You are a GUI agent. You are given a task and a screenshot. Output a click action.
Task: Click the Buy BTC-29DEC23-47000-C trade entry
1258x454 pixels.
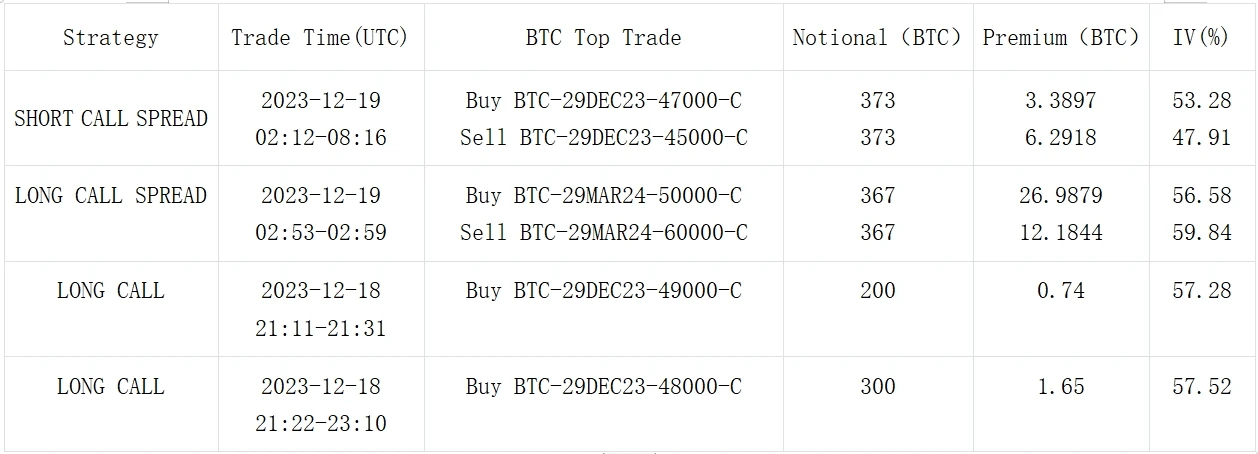pos(604,100)
